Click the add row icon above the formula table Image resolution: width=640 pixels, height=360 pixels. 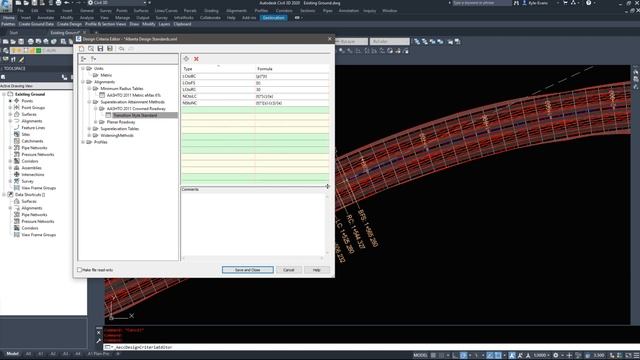tap(186, 59)
